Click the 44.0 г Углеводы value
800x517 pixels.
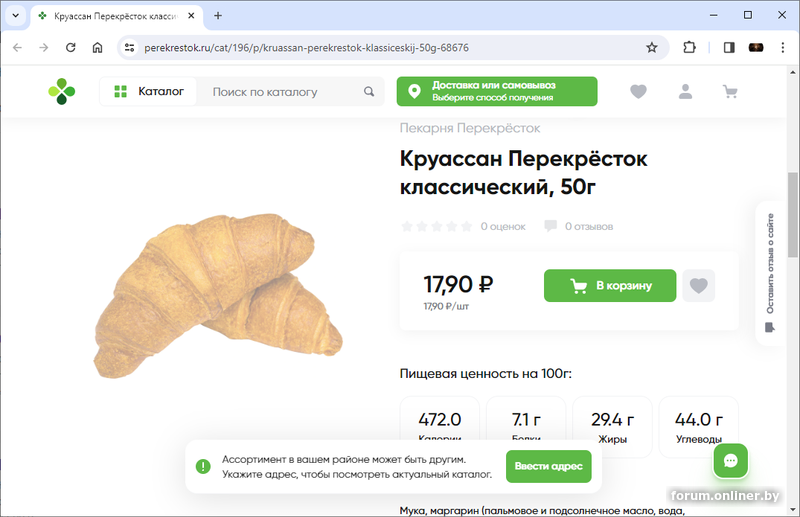click(x=698, y=420)
